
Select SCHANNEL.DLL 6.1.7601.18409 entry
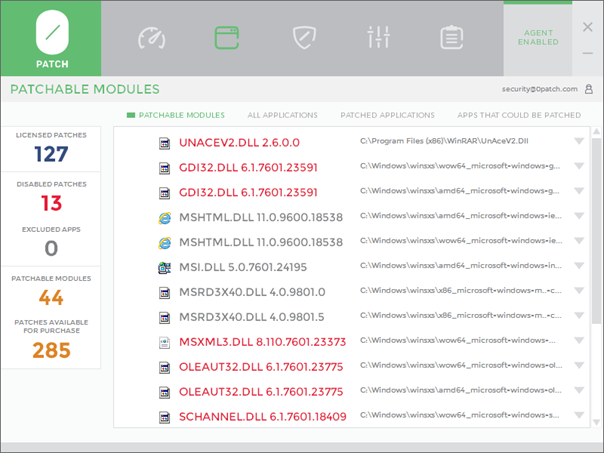(x=263, y=417)
